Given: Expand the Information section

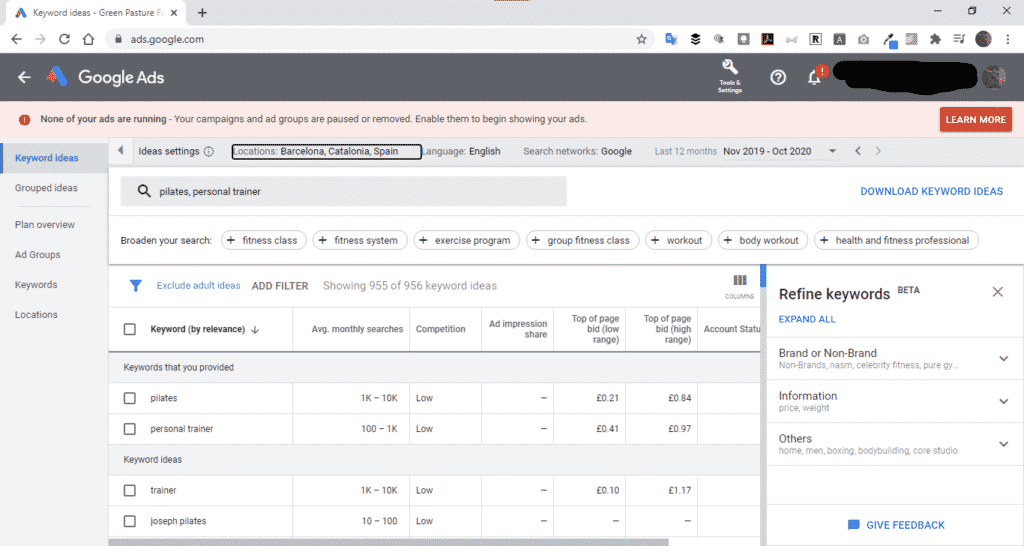Looking at the screenshot, I should click(1003, 401).
